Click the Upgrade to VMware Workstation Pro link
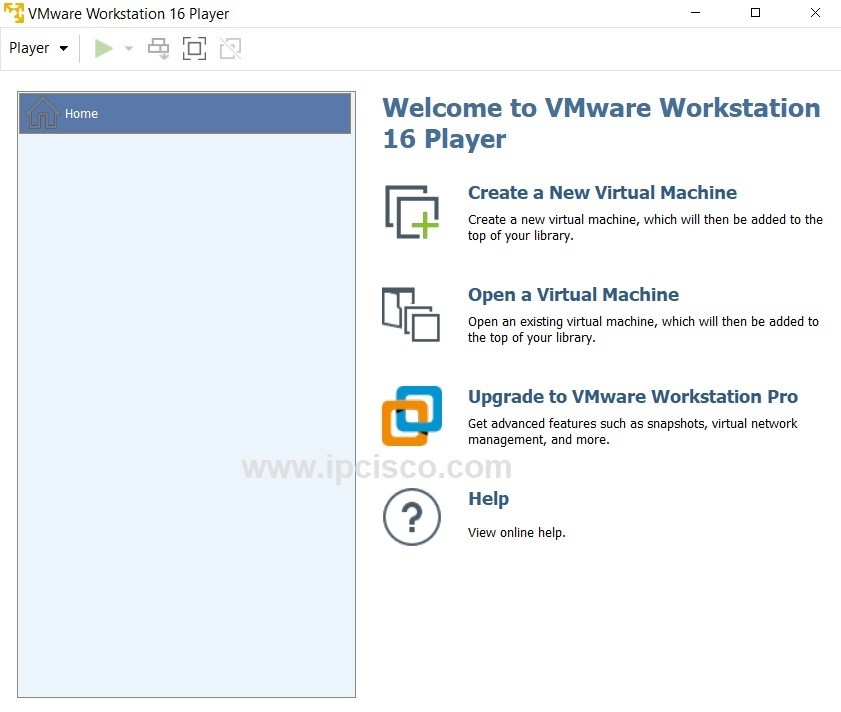The height and width of the screenshot is (712, 841). click(x=632, y=396)
